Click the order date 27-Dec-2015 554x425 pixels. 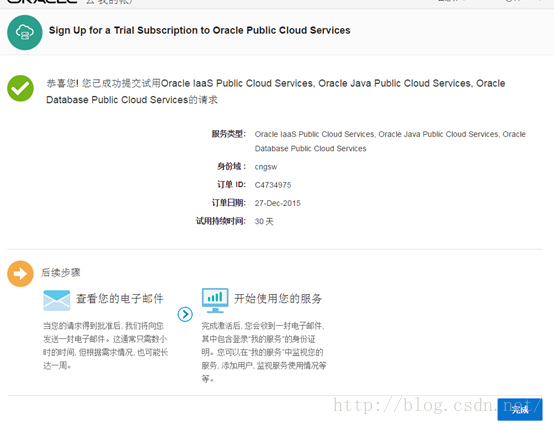click(277, 203)
